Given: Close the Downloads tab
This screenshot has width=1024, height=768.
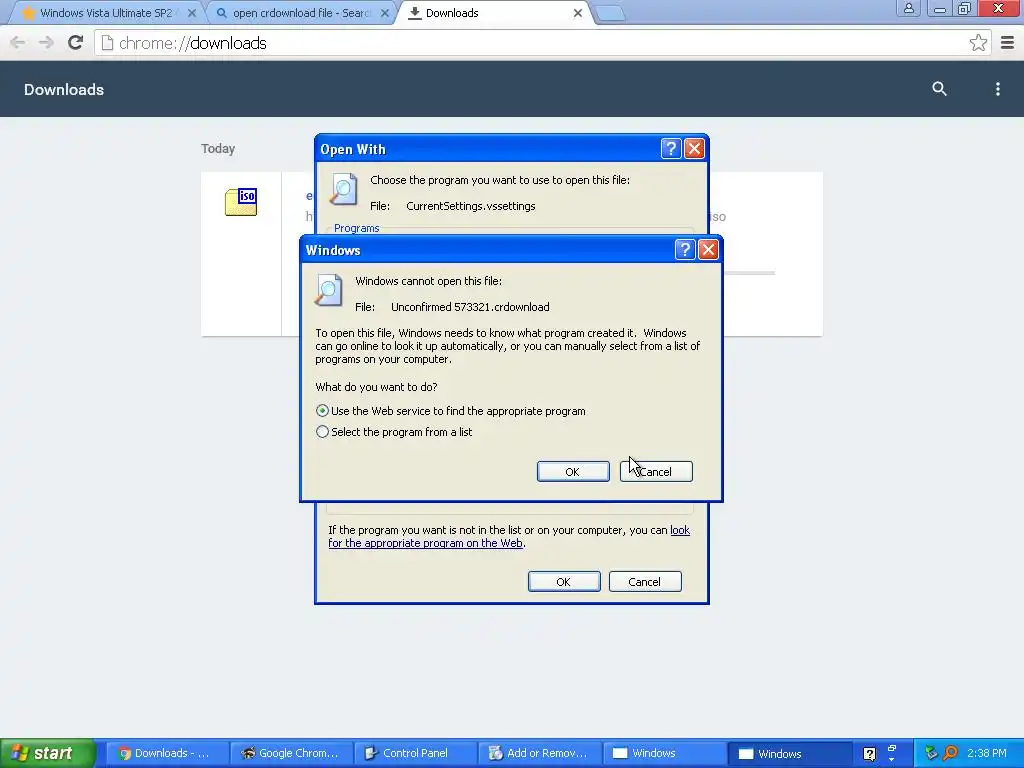Looking at the screenshot, I should (578, 13).
